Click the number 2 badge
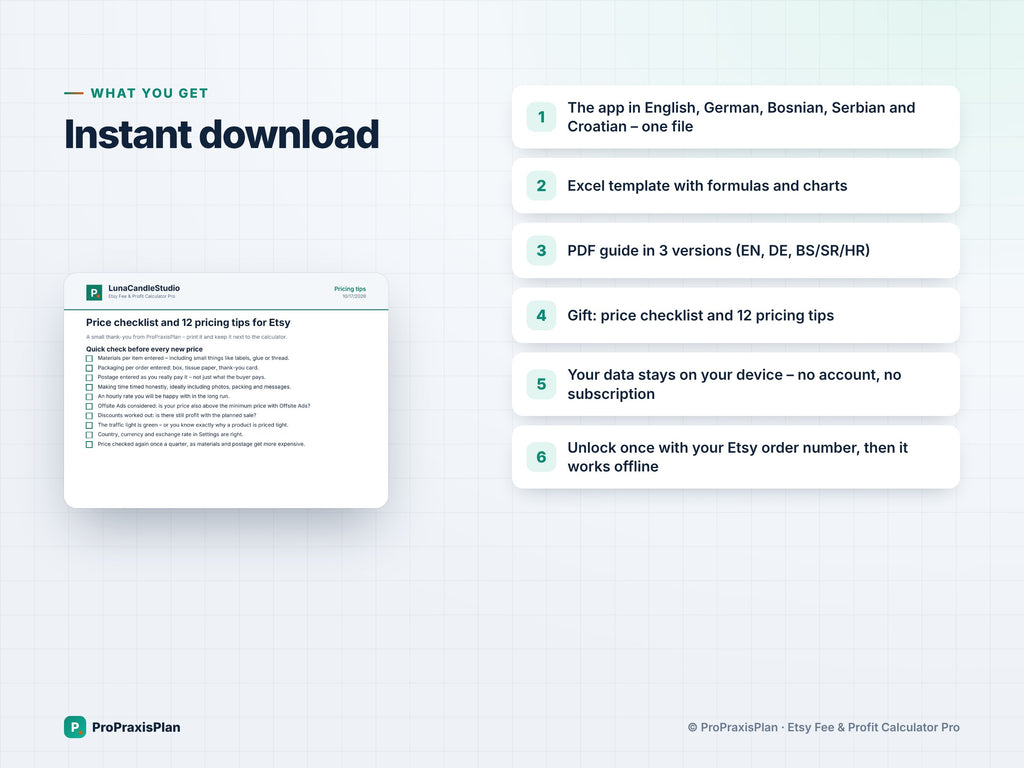1024x768 pixels. [x=541, y=185]
